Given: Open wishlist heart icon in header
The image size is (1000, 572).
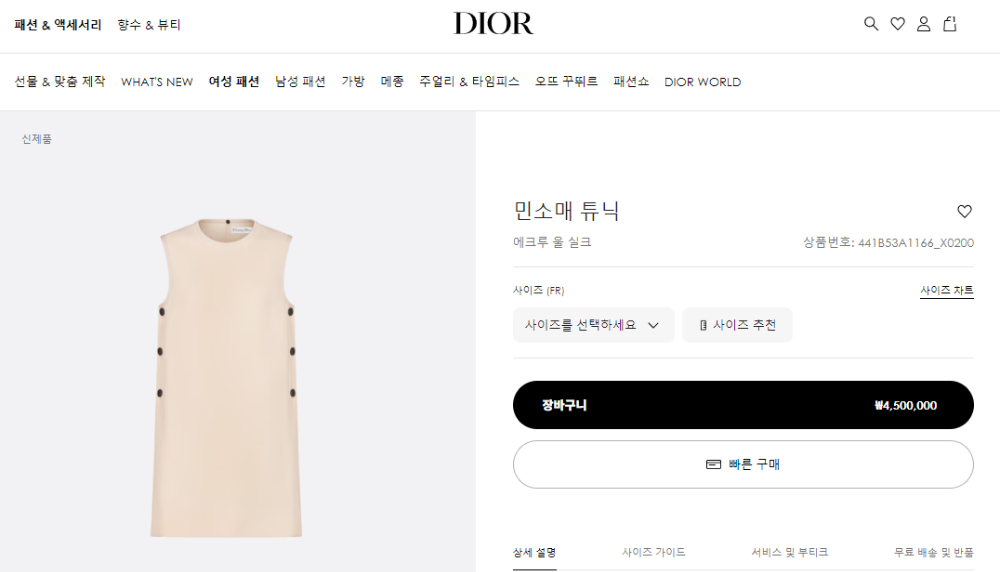Looking at the screenshot, I should [897, 24].
